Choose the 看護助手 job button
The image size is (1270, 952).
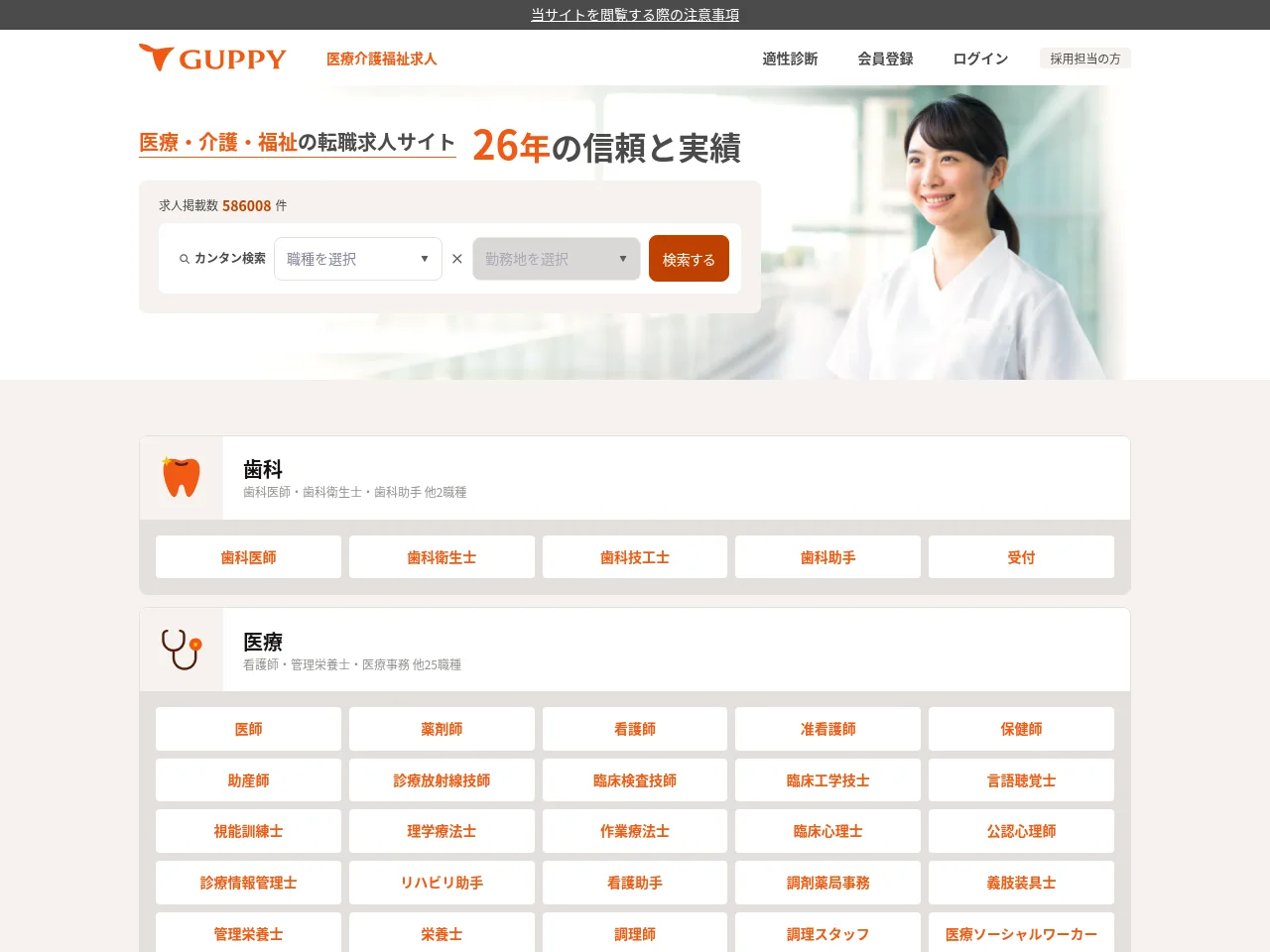pos(635,883)
